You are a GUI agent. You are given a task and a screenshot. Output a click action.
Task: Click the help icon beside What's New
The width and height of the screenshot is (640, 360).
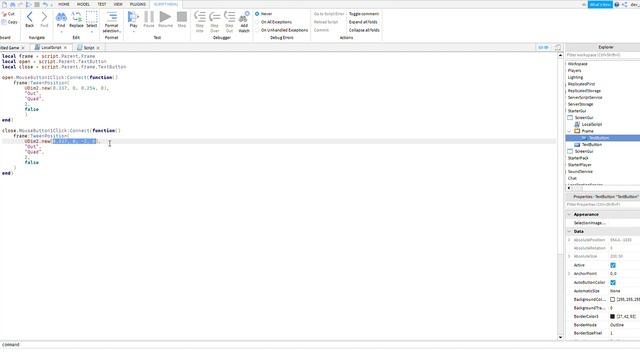(x=617, y=4)
